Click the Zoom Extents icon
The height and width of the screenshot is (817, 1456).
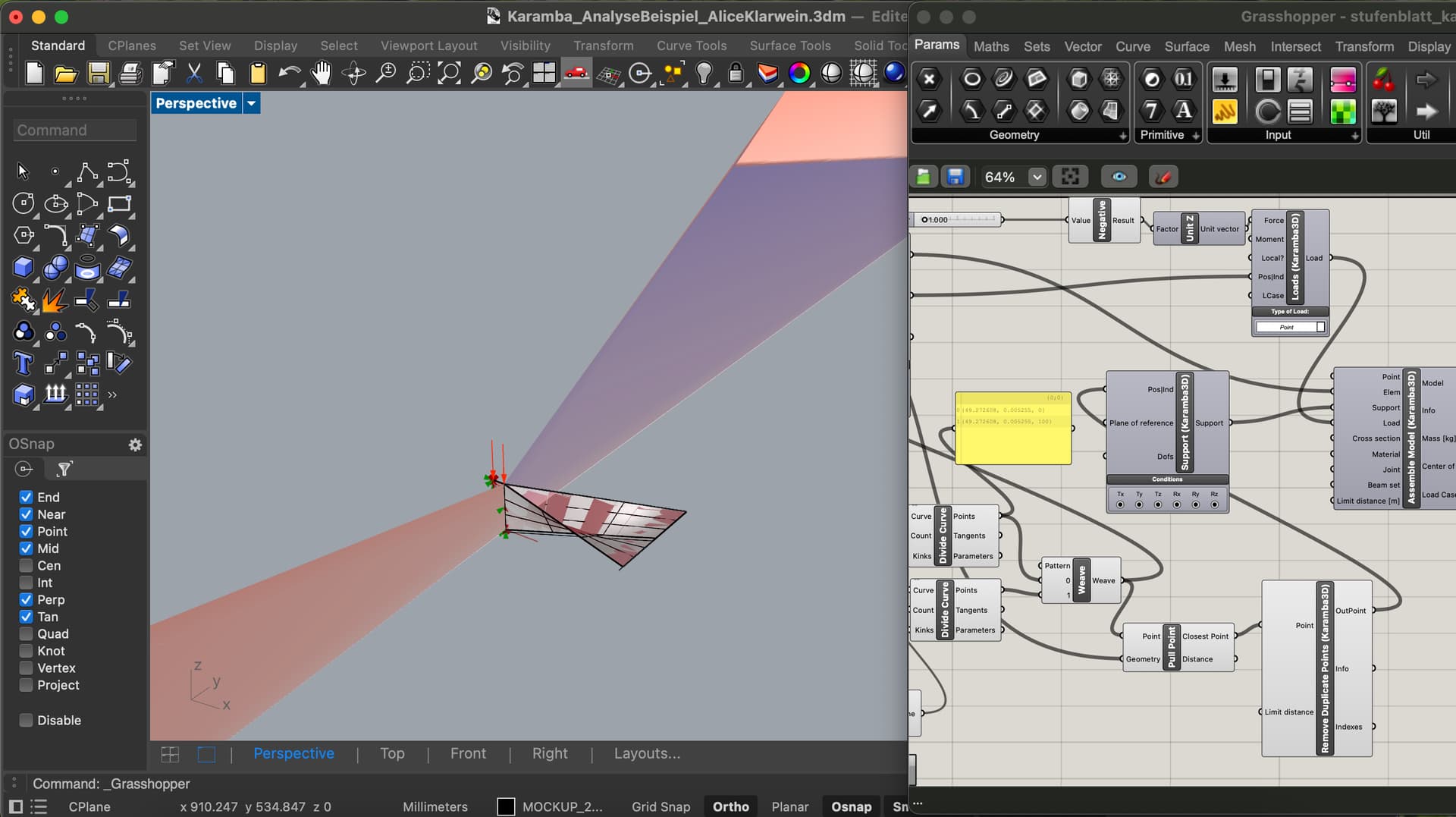(x=449, y=74)
